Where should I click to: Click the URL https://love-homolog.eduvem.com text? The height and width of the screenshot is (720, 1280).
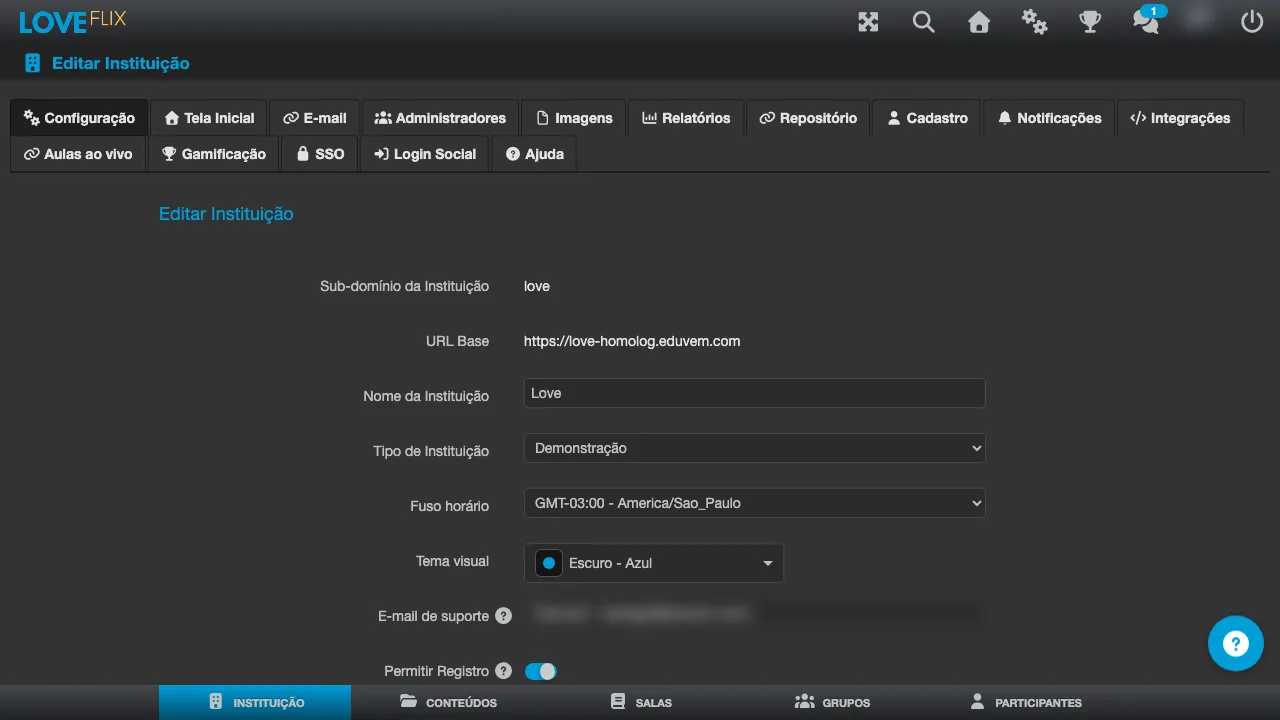[x=632, y=341]
